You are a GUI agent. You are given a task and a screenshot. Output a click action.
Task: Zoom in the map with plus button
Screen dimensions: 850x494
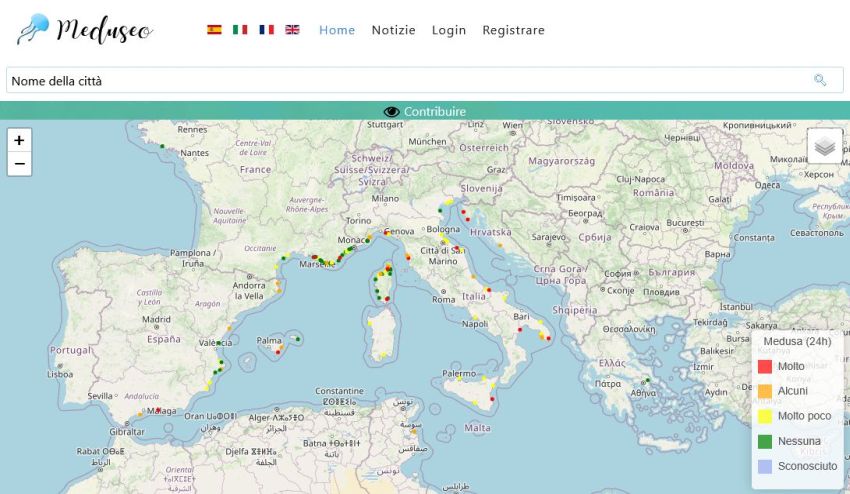click(x=20, y=140)
